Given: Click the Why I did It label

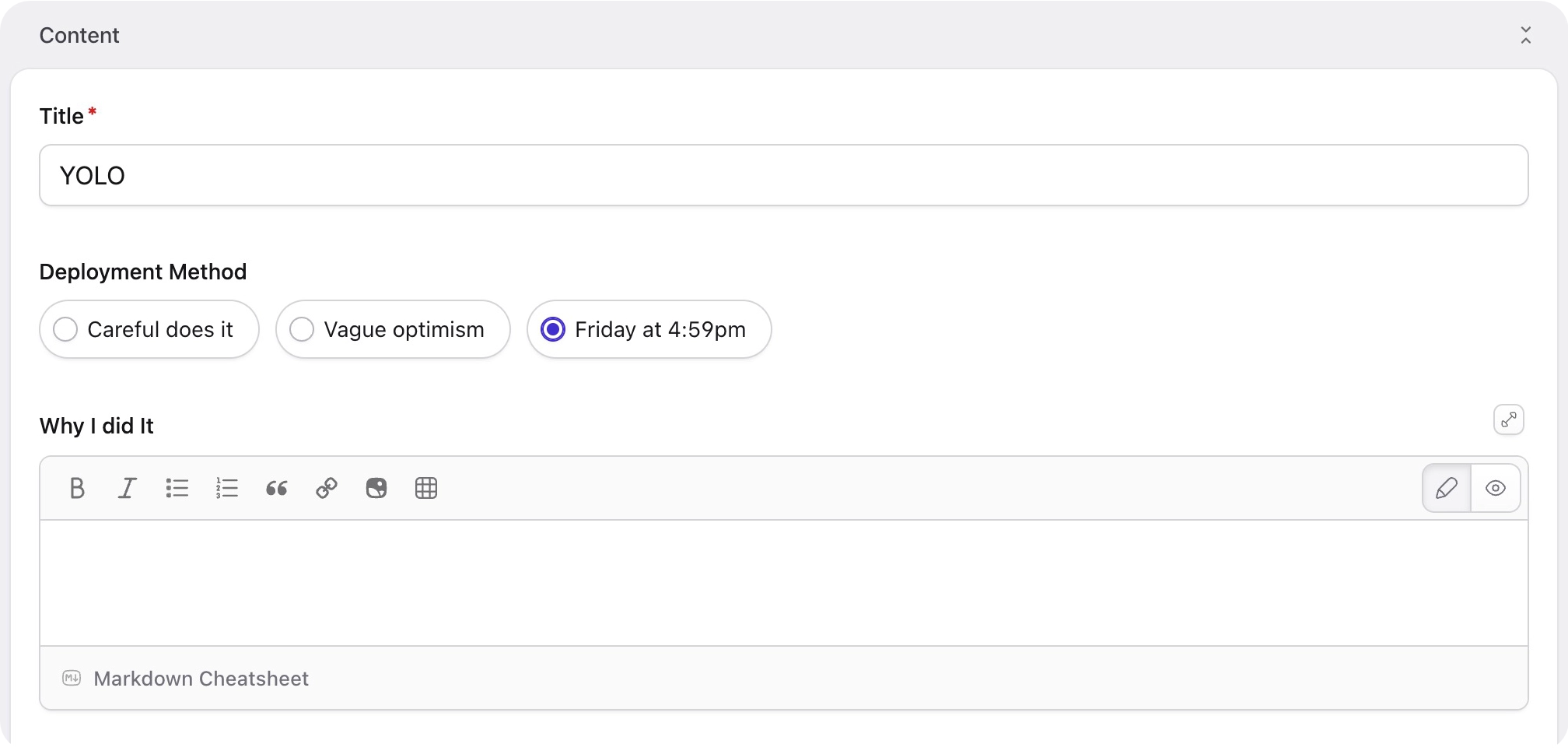Looking at the screenshot, I should (96, 426).
